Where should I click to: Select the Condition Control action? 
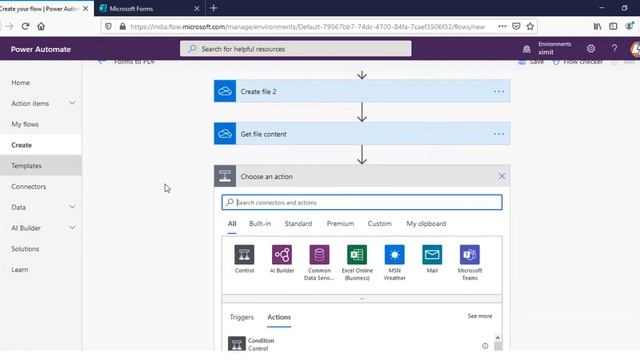(x=355, y=344)
